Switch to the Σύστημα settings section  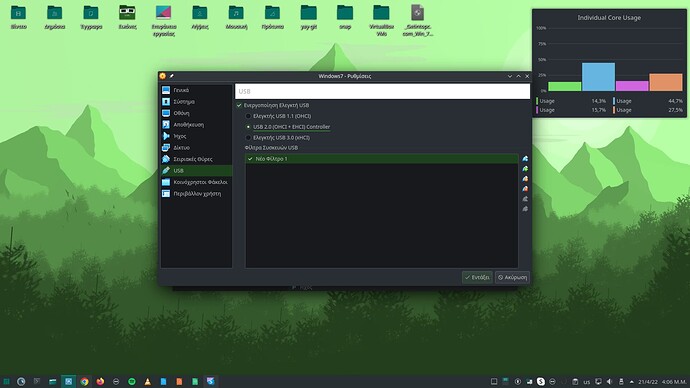click(196, 102)
